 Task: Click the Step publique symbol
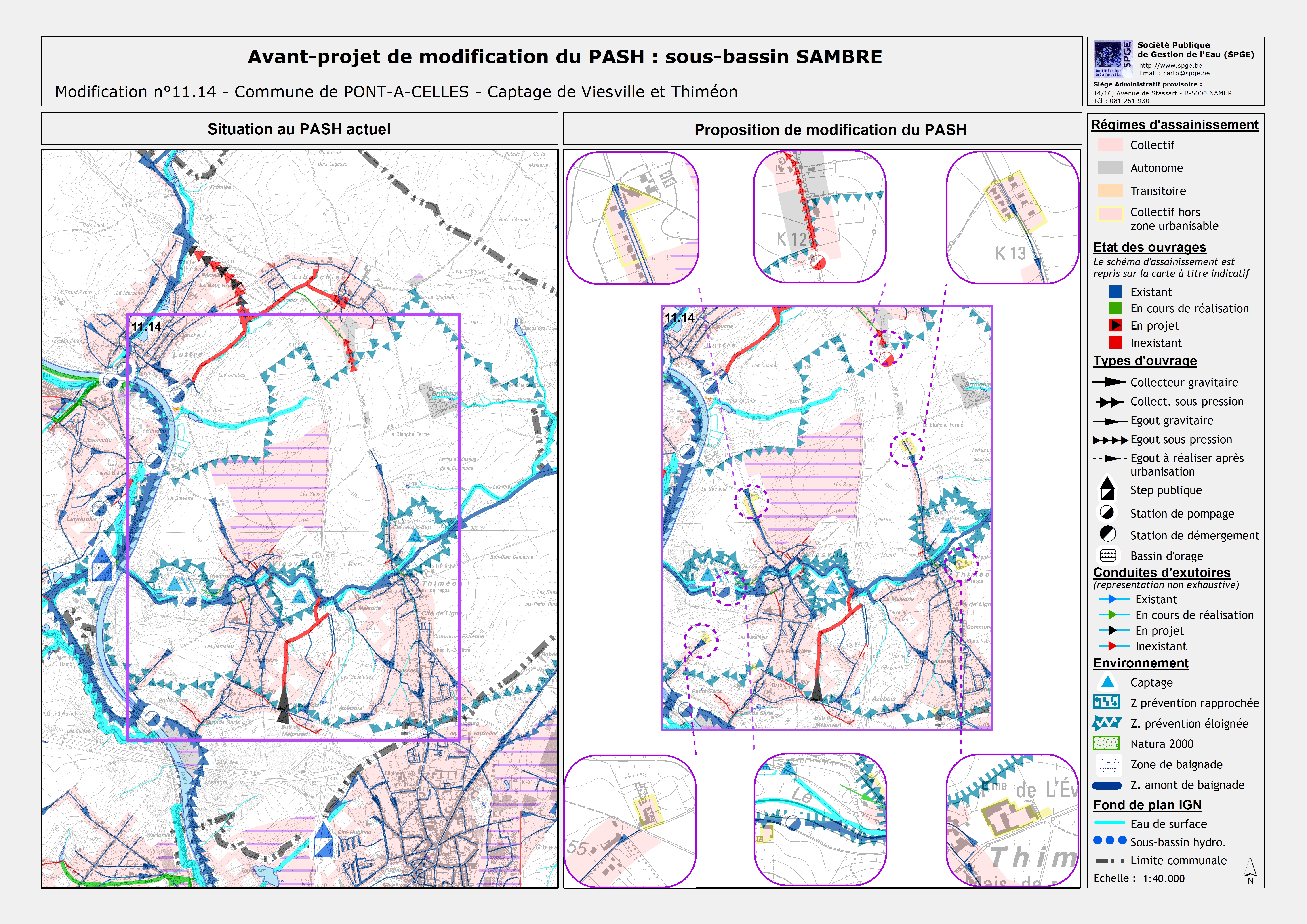(1107, 488)
